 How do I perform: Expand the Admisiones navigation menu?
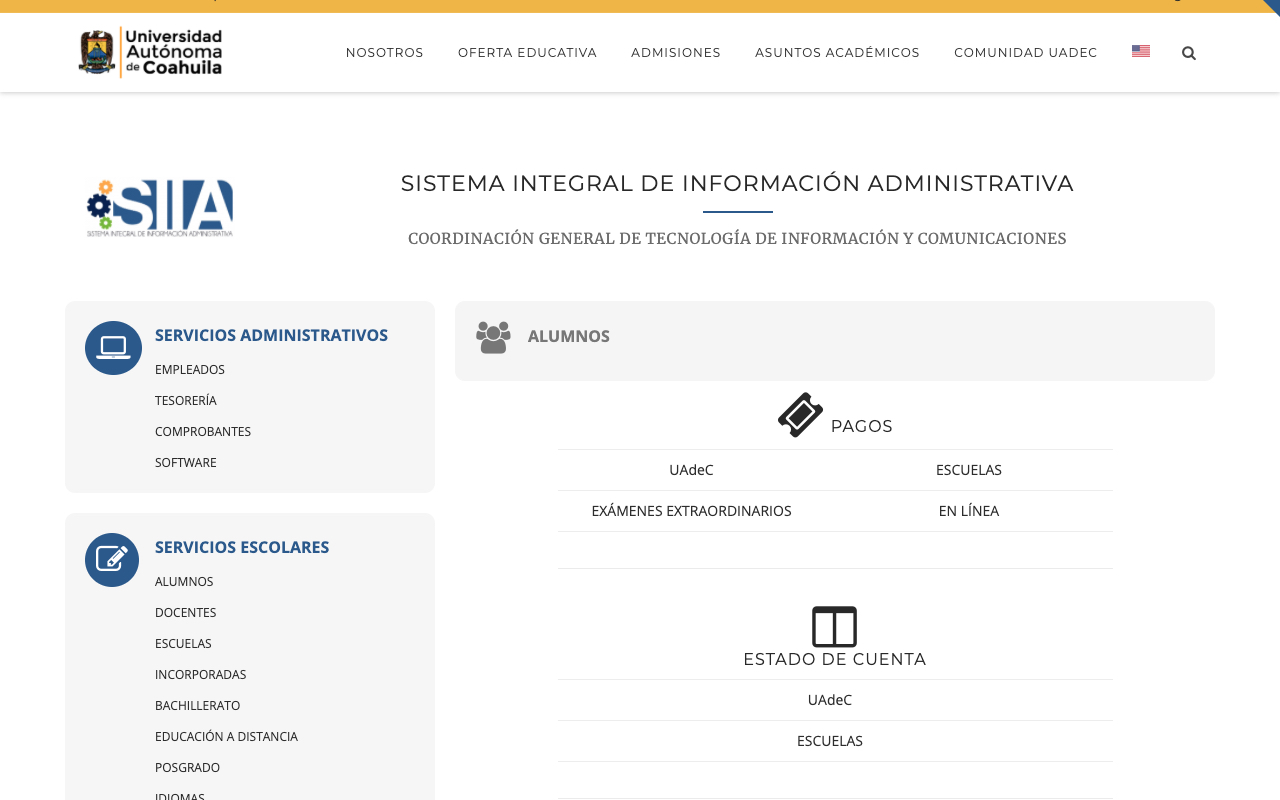[676, 53]
